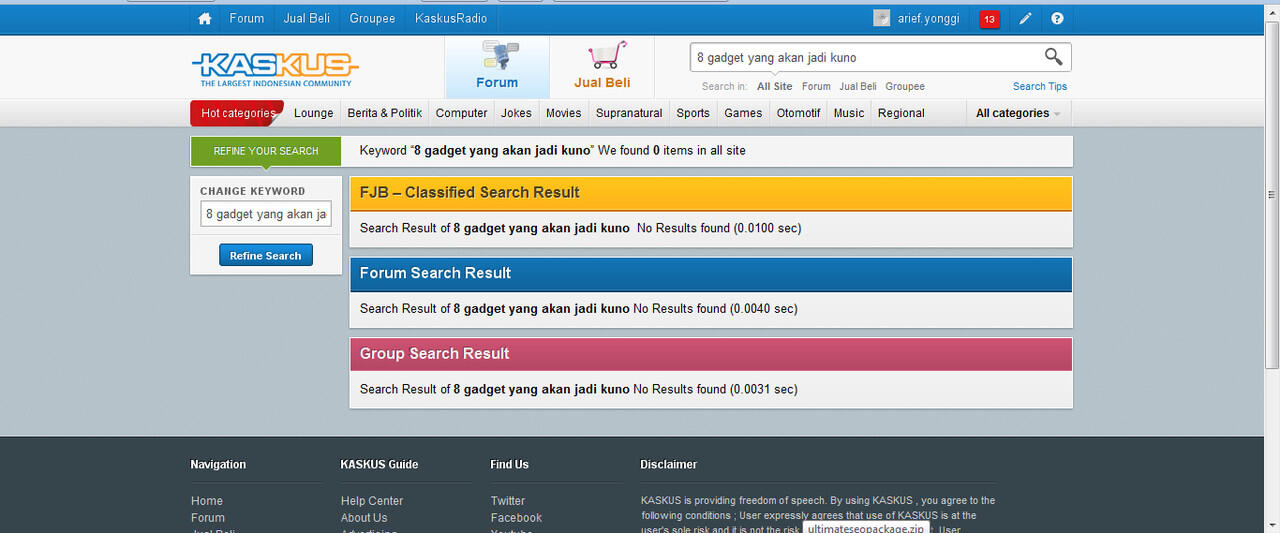Click the Group Search Result header
1280x533 pixels.
point(711,354)
